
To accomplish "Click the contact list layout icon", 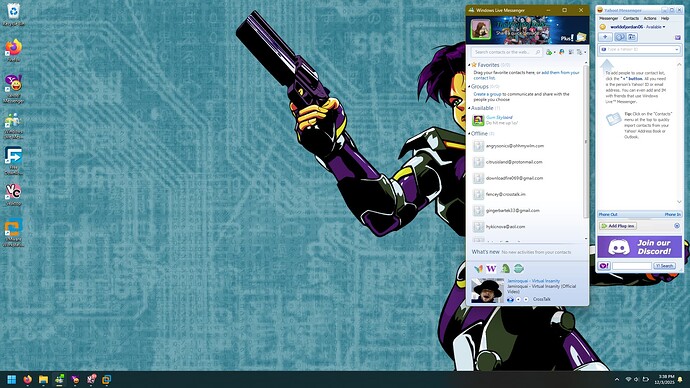I will 571,52.
